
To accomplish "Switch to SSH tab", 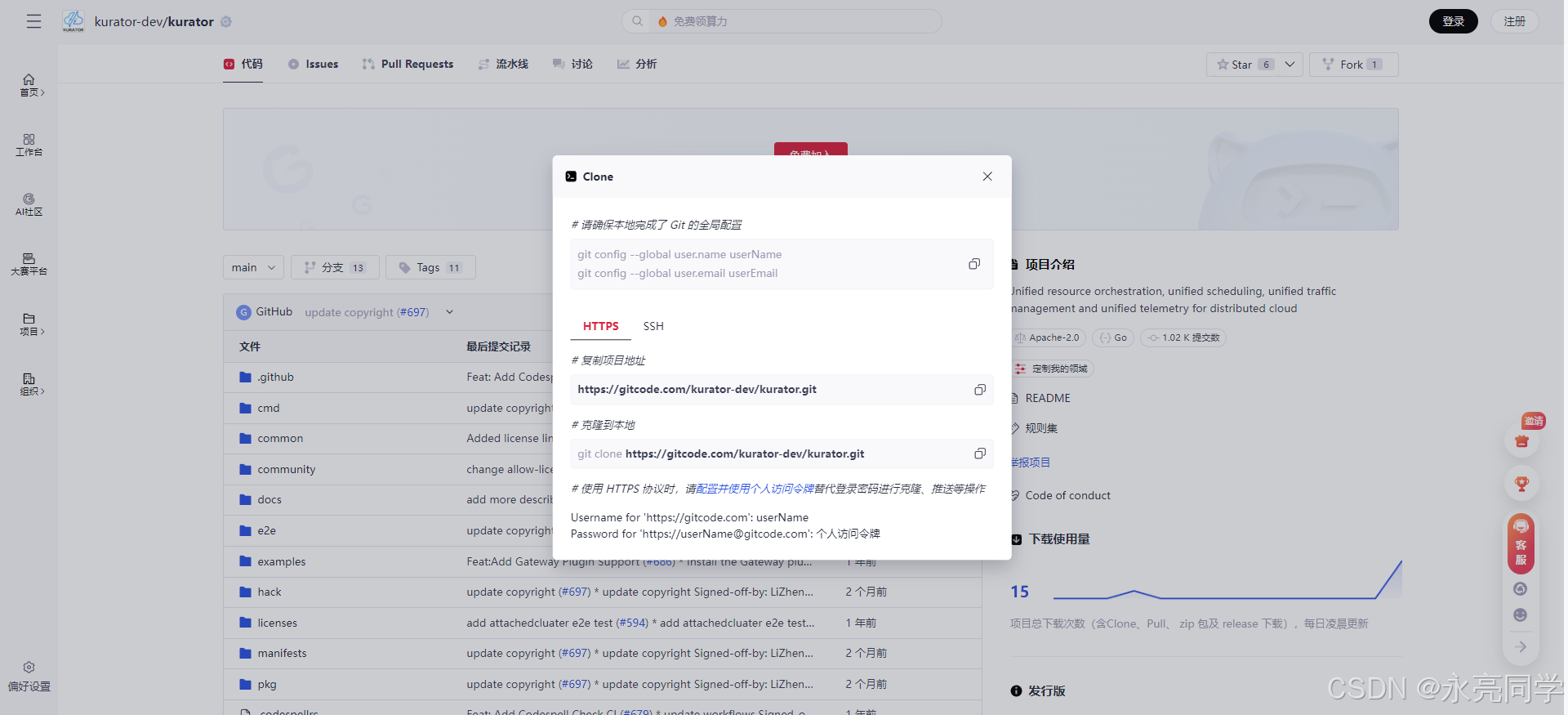I will 653,326.
